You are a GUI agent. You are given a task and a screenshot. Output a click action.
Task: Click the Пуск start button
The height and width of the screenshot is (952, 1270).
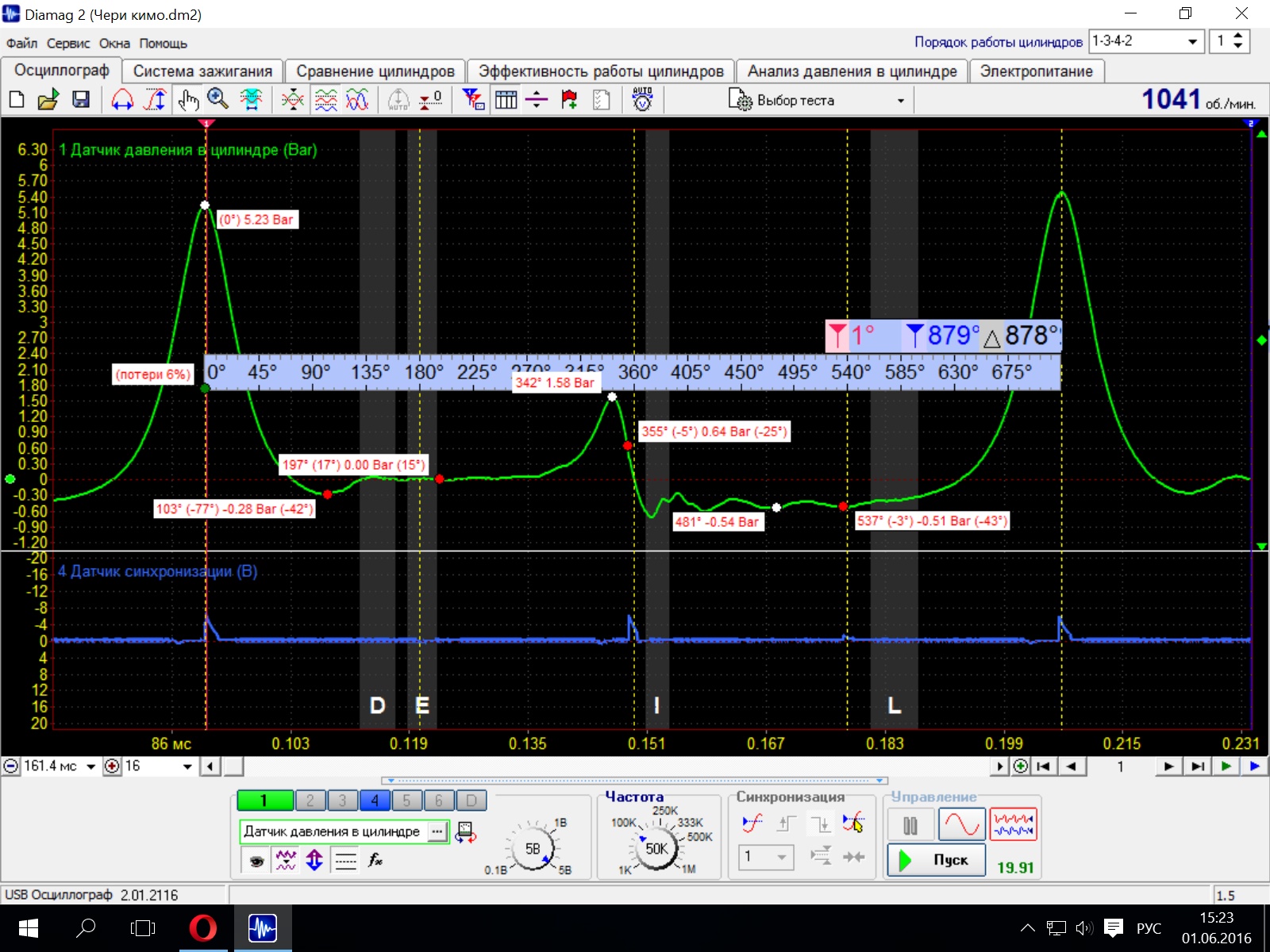[937, 860]
